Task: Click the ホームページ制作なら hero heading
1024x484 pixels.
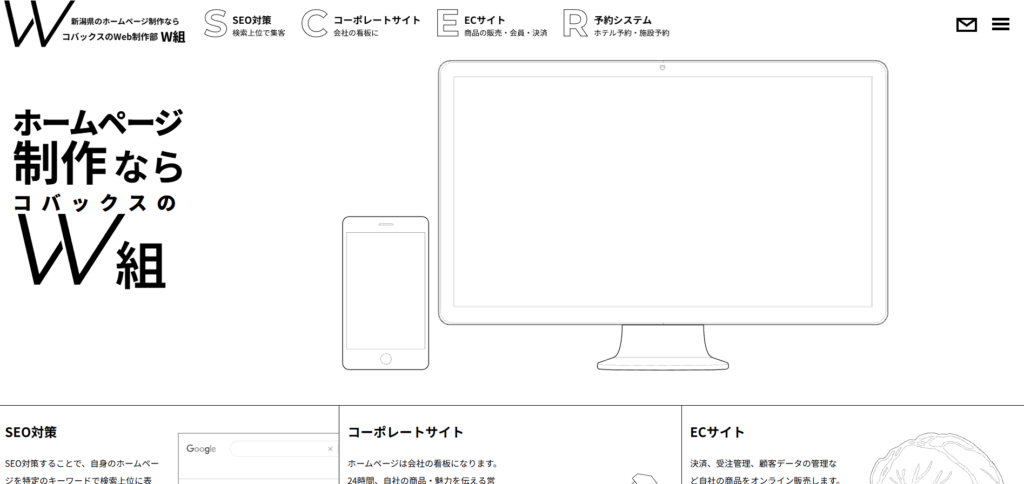Action: click(x=98, y=145)
